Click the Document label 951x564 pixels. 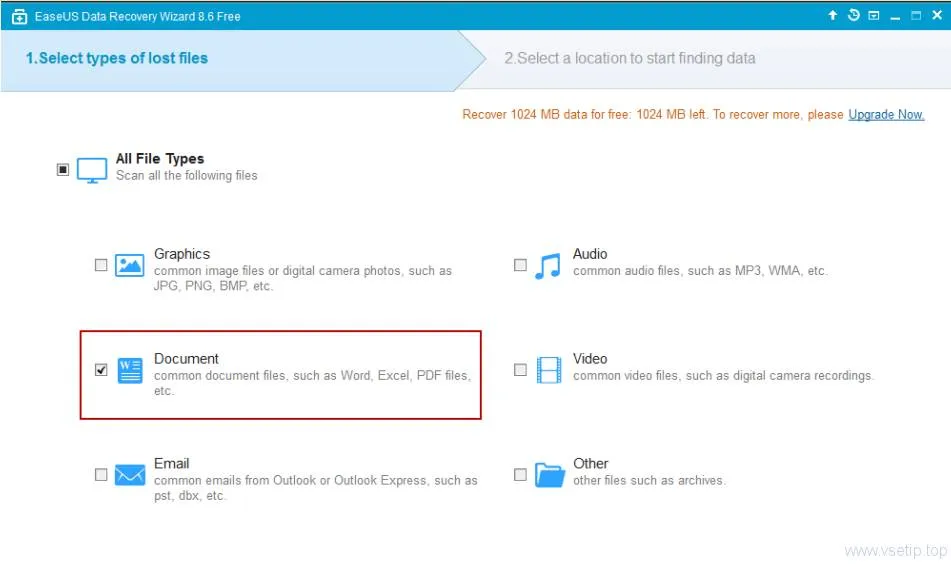186,359
